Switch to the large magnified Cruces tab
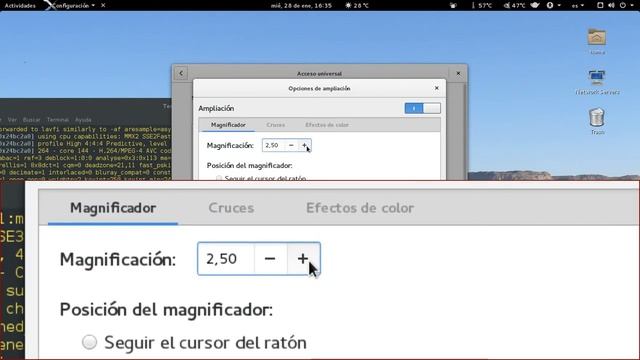This screenshot has height=360, width=640. click(x=231, y=208)
